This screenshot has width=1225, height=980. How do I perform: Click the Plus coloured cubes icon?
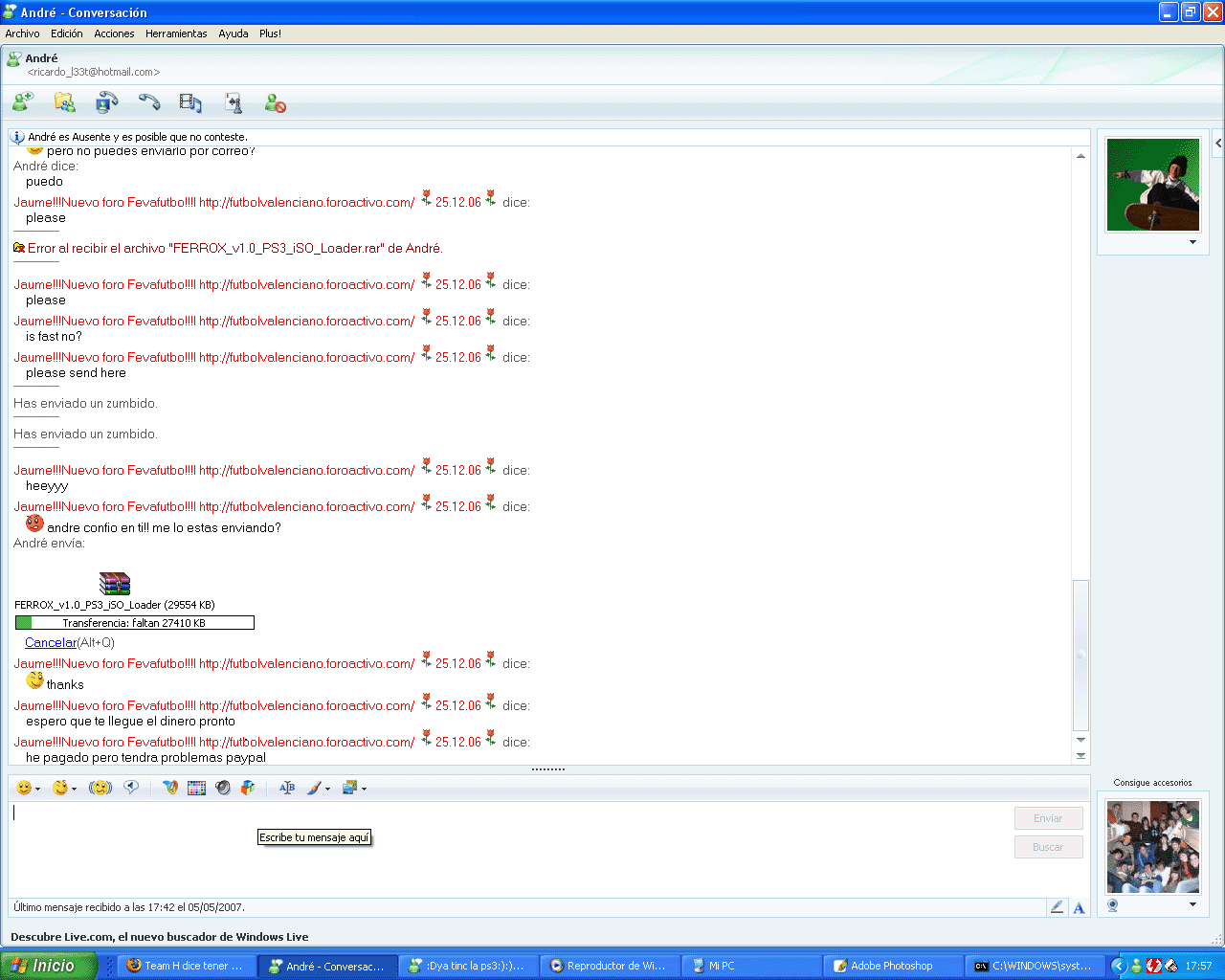(x=249, y=788)
